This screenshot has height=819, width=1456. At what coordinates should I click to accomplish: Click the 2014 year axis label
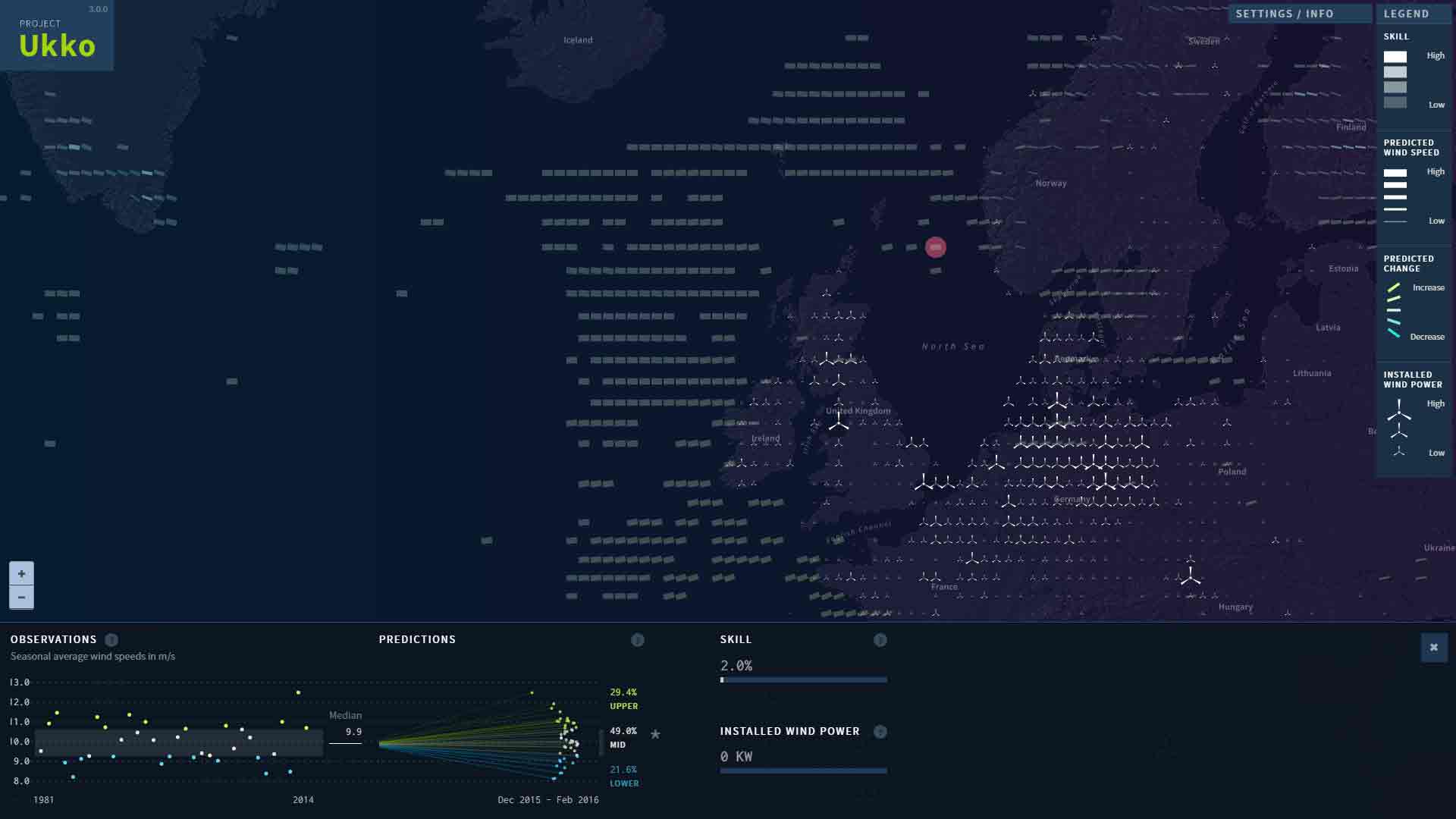pyautogui.click(x=303, y=800)
